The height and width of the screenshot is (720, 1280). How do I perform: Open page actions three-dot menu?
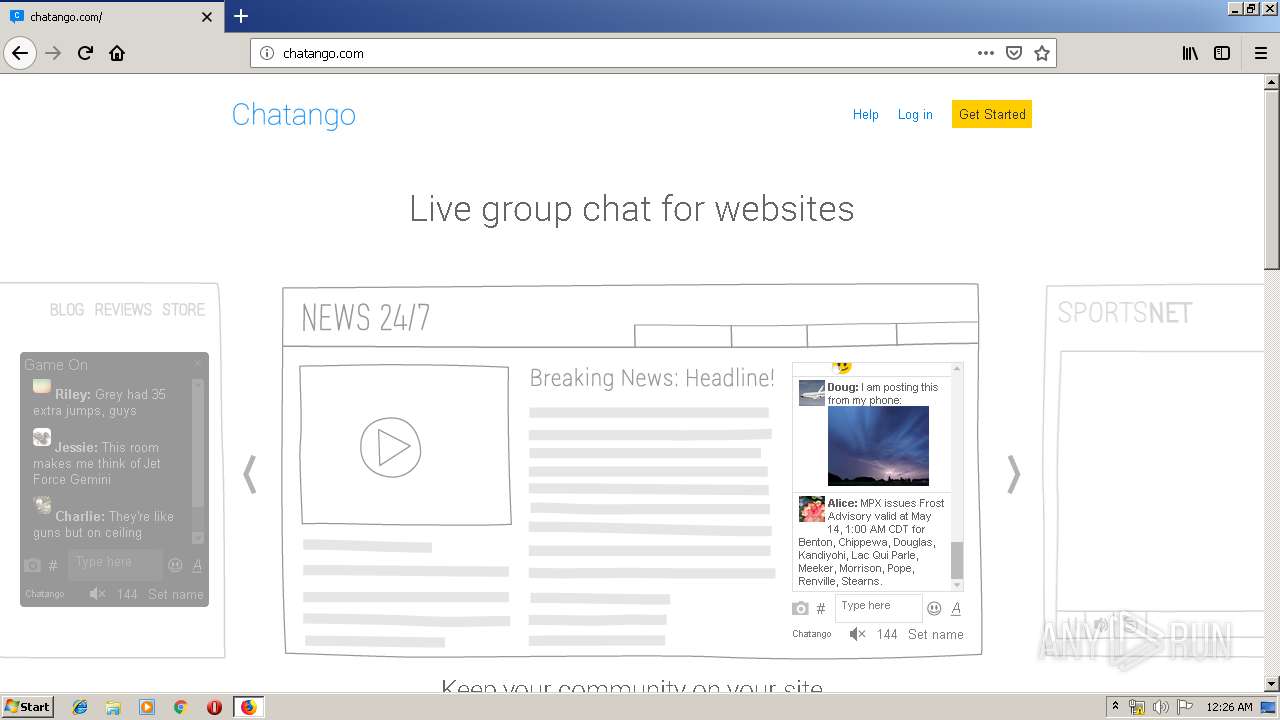pyautogui.click(x=986, y=53)
